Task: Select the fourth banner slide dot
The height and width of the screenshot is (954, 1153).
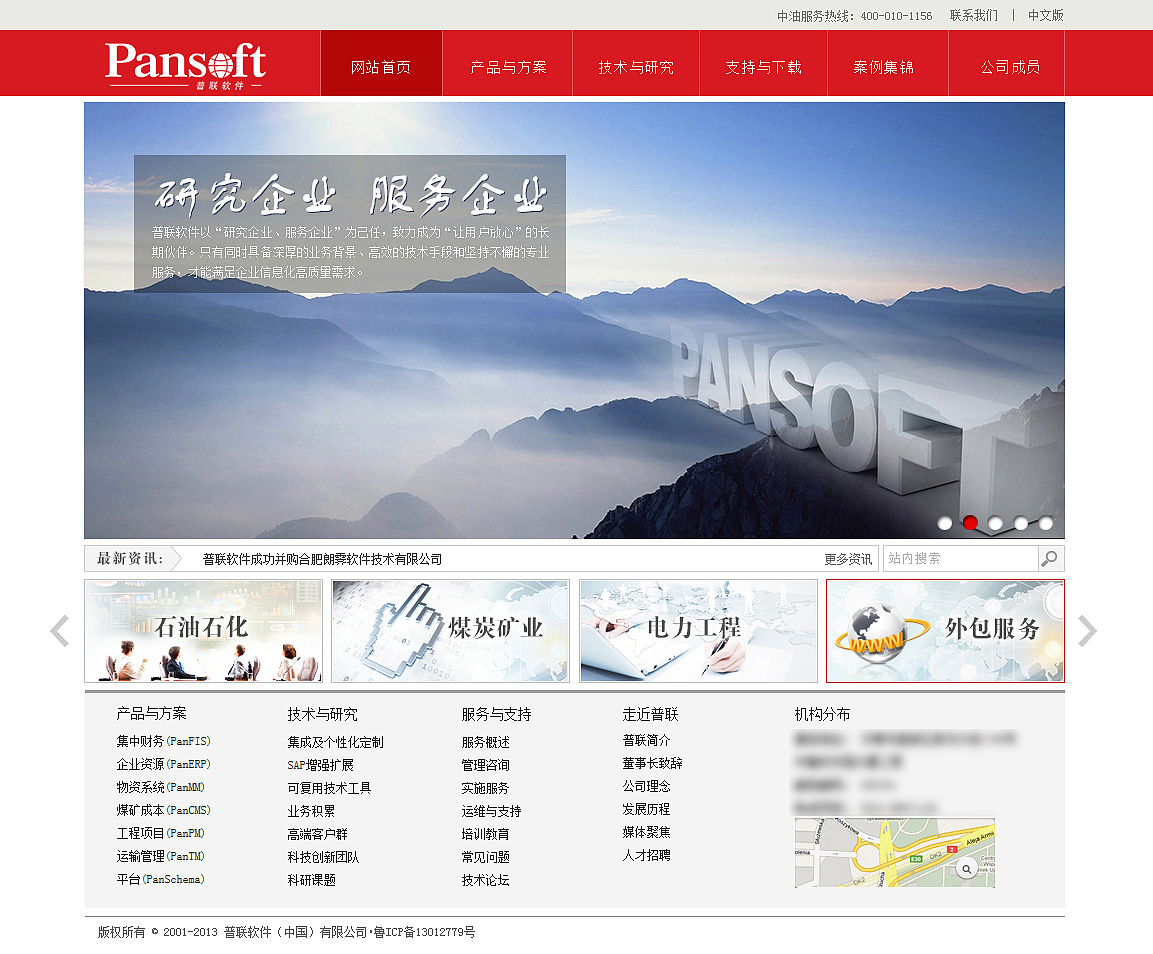Action: click(x=1021, y=523)
